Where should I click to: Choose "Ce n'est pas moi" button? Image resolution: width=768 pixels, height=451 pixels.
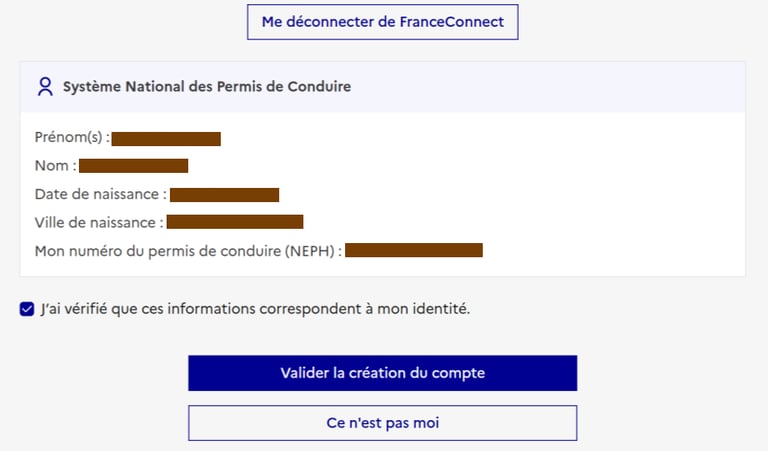coord(382,423)
